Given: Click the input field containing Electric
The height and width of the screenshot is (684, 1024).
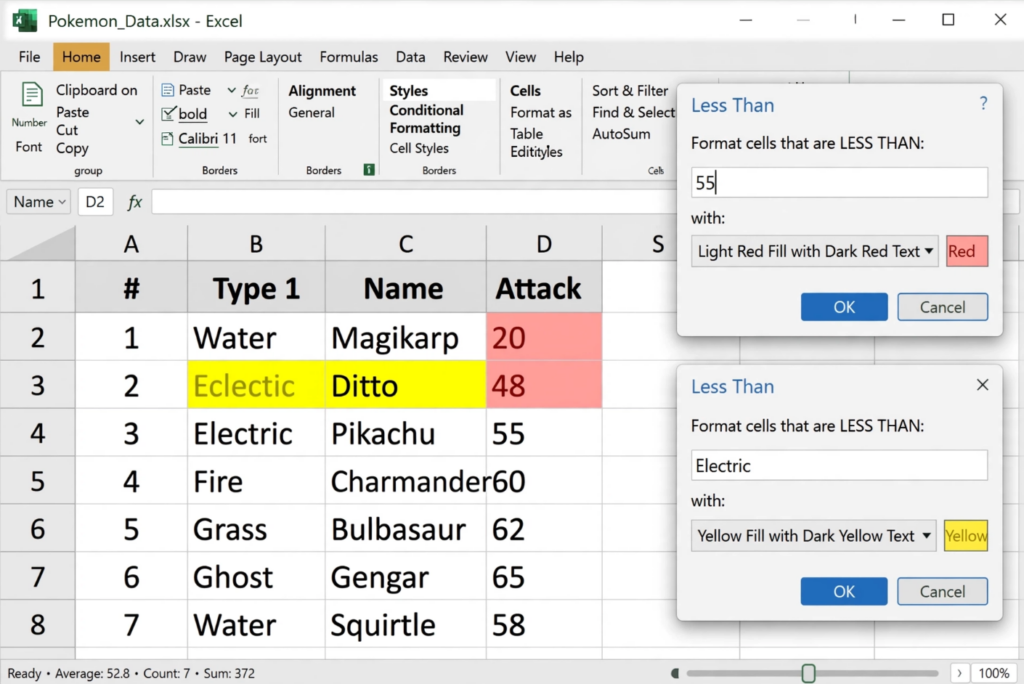Looking at the screenshot, I should click(x=839, y=465).
